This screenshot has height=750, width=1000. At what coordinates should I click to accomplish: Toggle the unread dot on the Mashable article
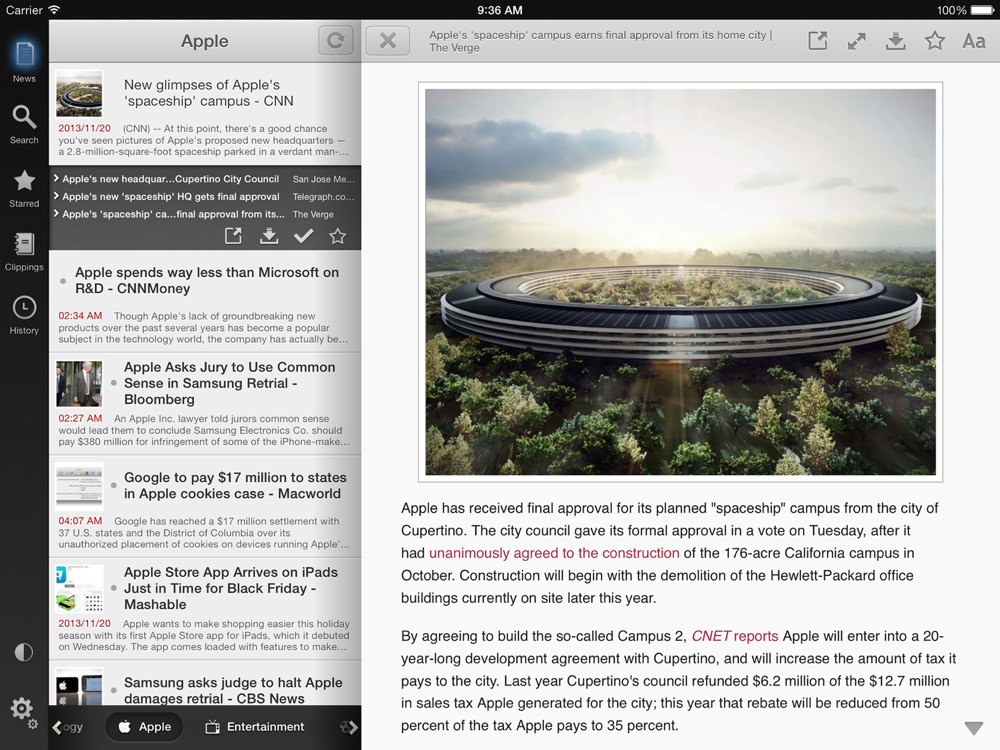coord(114,588)
